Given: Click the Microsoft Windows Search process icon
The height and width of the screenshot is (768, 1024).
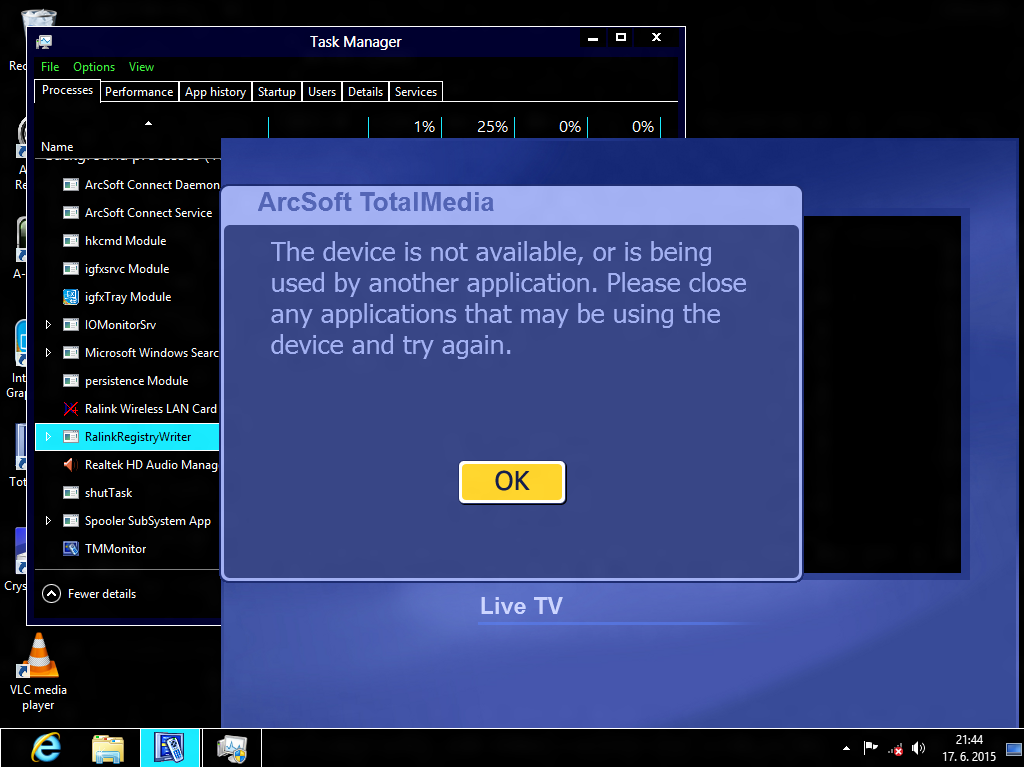Looking at the screenshot, I should [71, 353].
